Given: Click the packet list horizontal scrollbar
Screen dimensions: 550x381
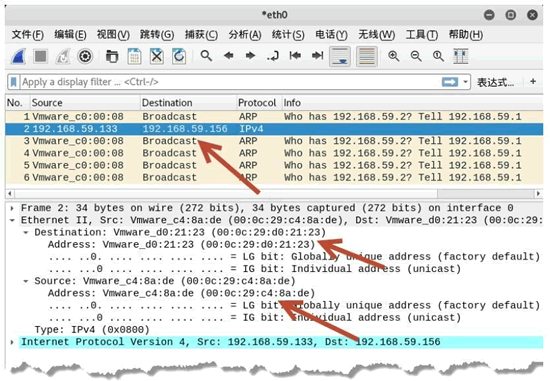Looking at the screenshot, I should click(274, 193).
